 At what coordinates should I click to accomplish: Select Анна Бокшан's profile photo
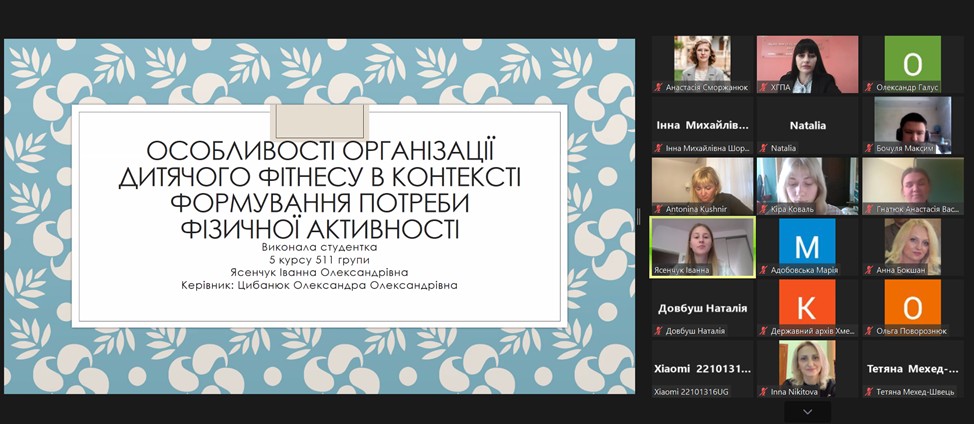[913, 246]
